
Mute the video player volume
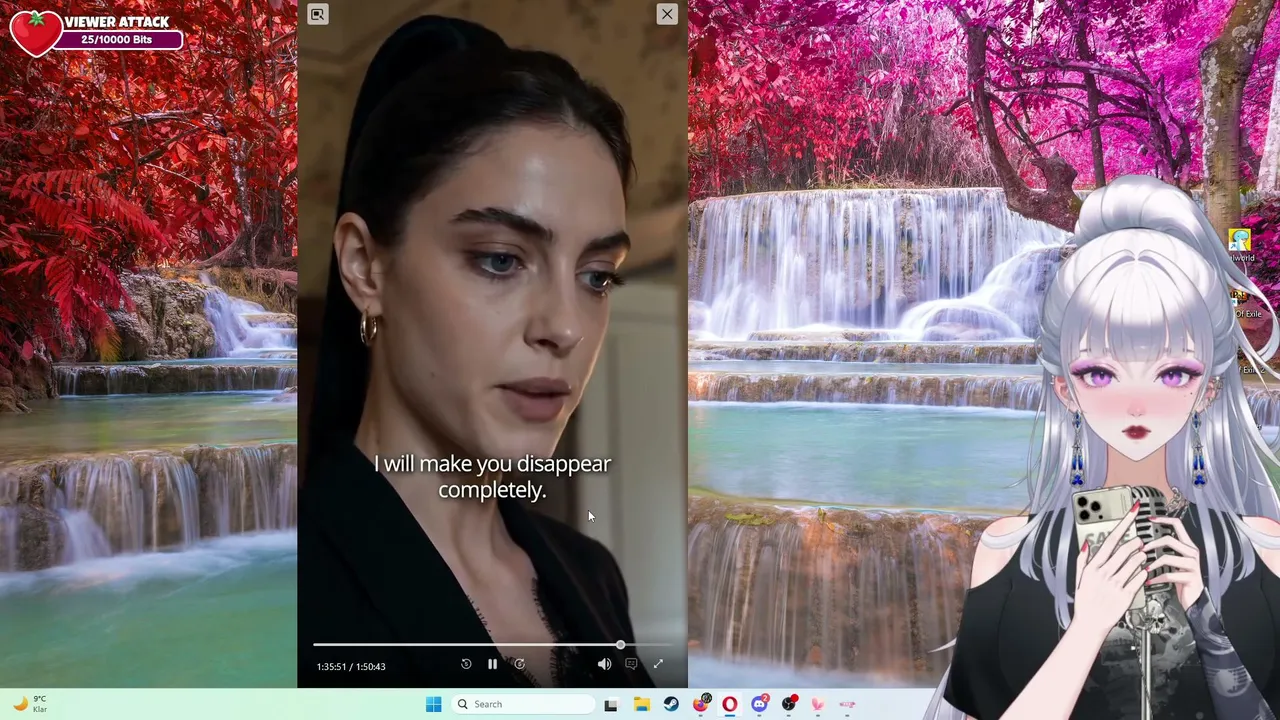point(604,664)
